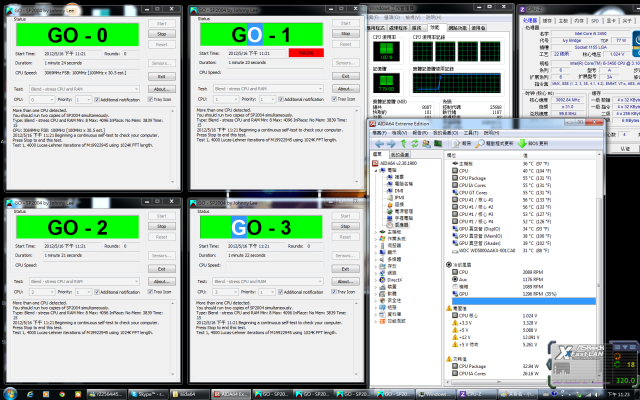Viewport: 640px width, 400px height.
Task: Open Chrome from the taskbar
Action: (x=62, y=394)
